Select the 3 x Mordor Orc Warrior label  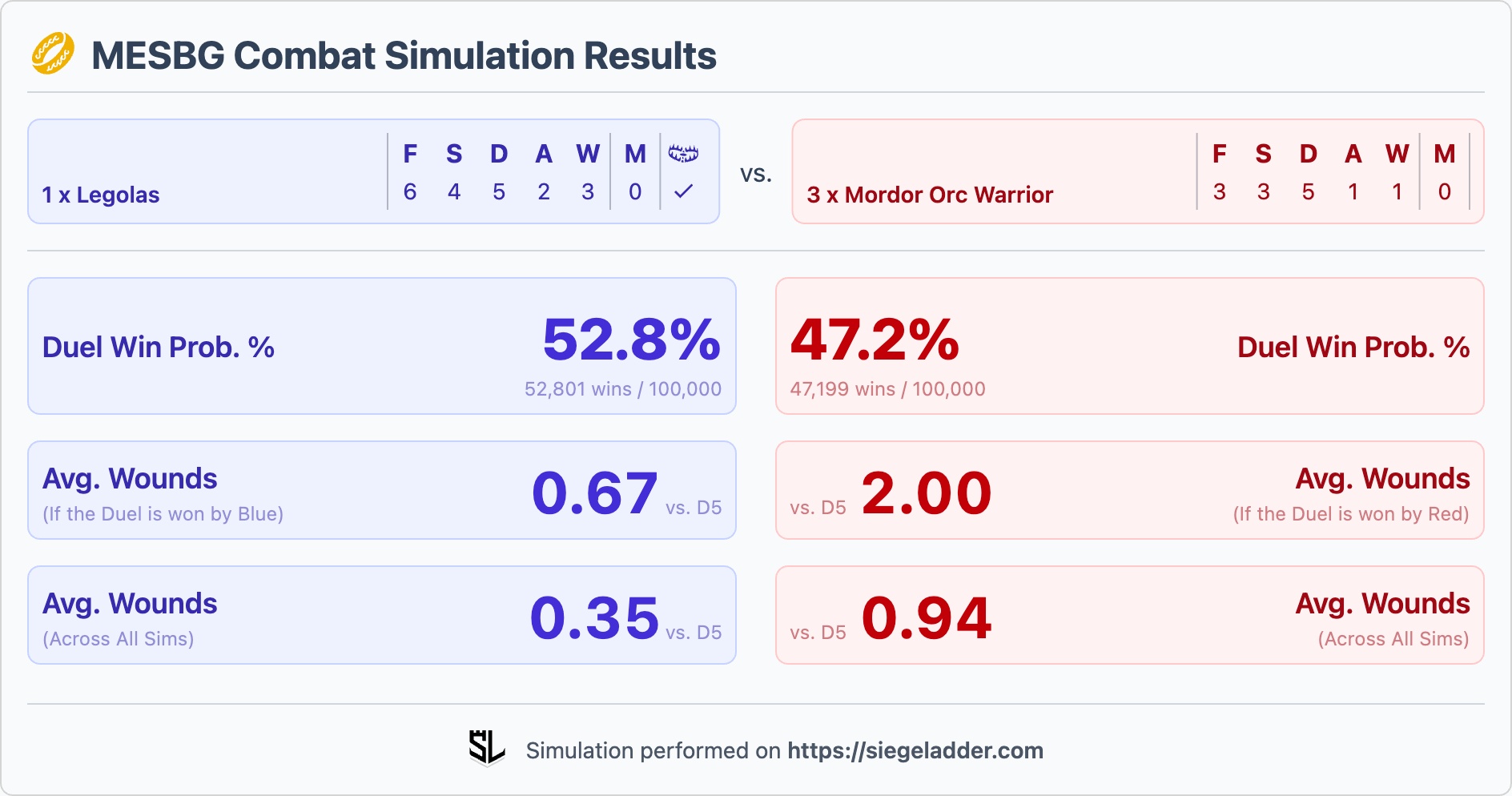930,195
